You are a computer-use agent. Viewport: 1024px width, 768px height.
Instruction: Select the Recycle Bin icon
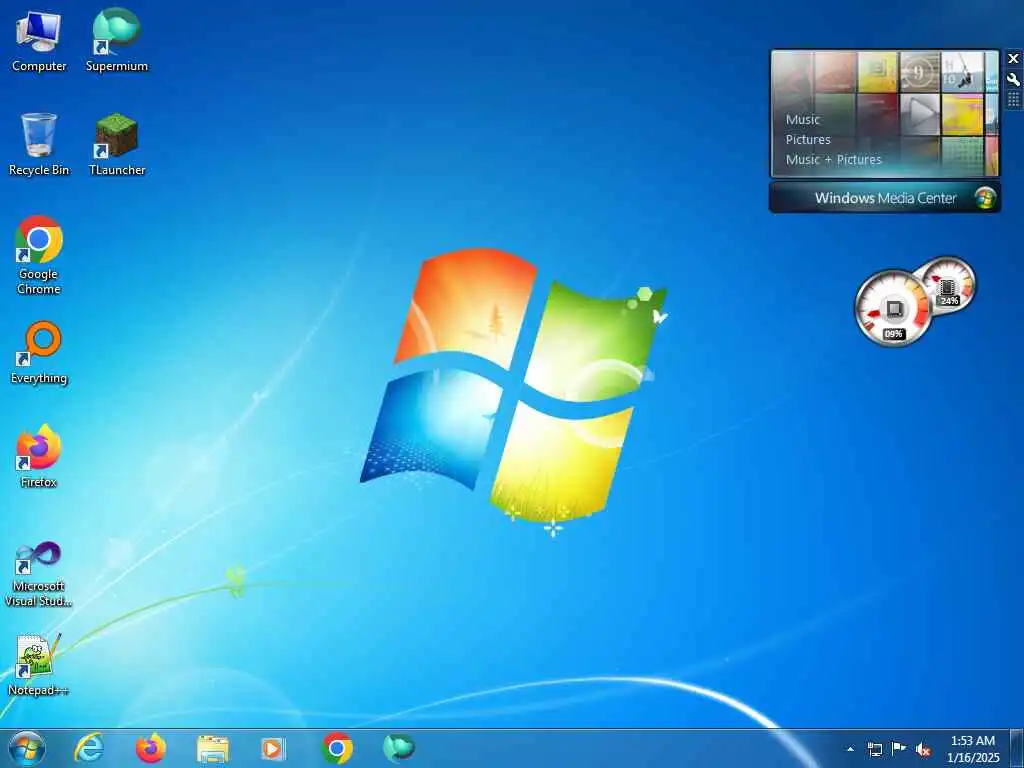pos(39,145)
